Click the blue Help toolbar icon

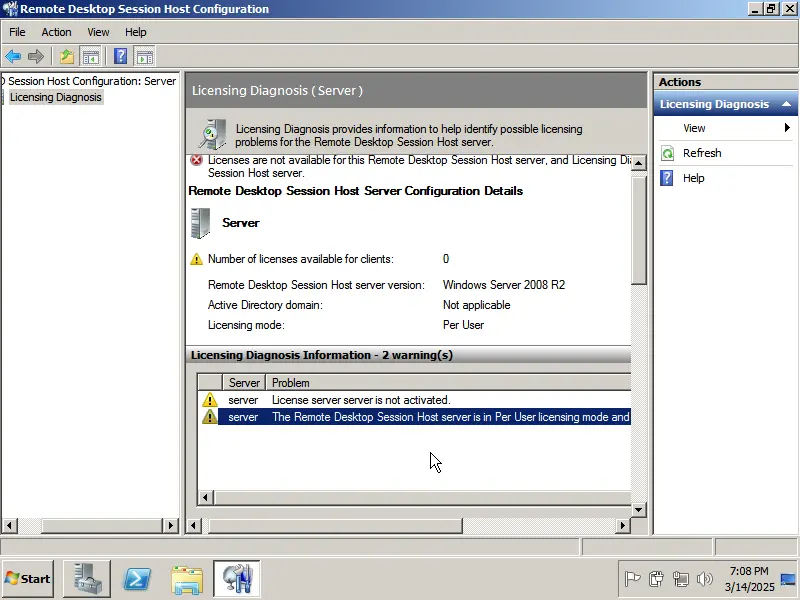pyautogui.click(x=121, y=56)
